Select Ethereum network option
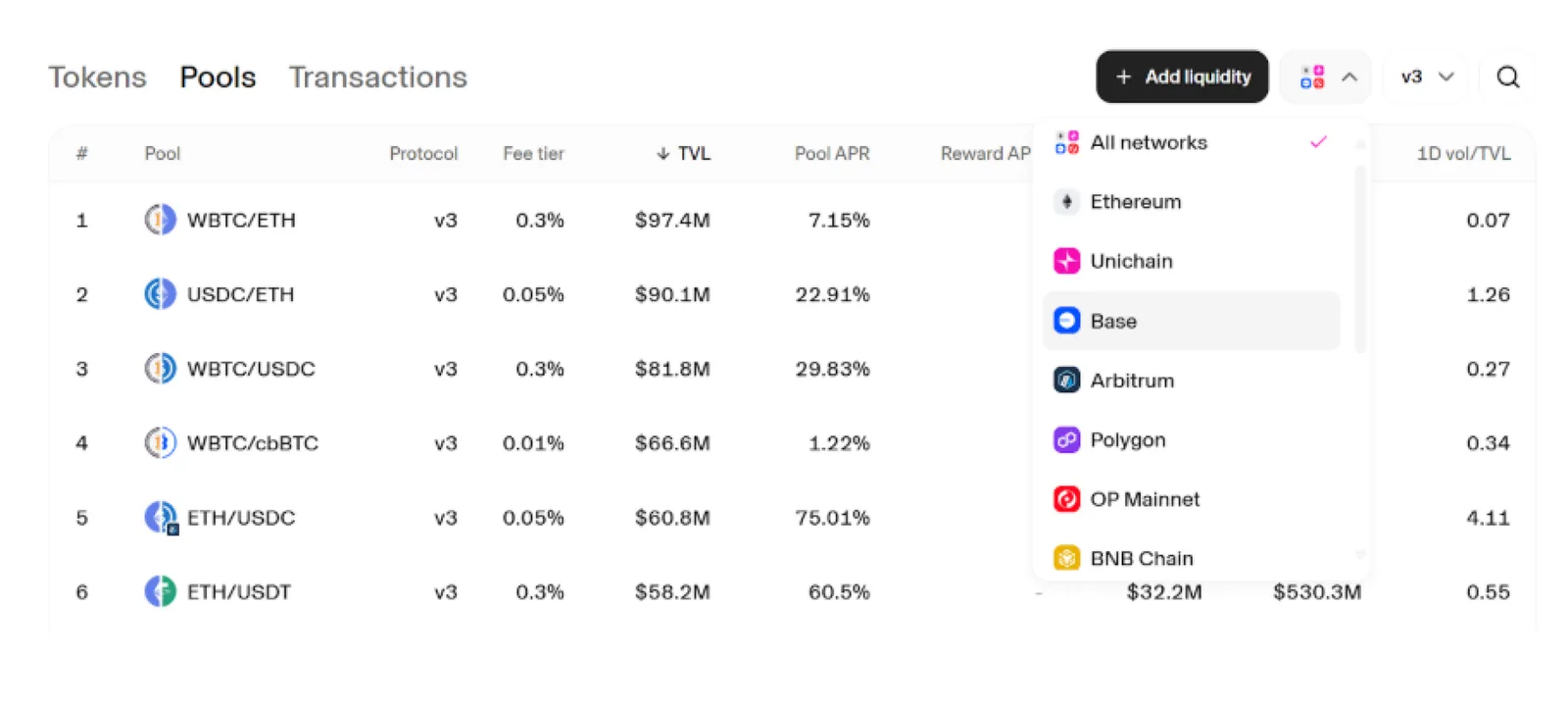Screen dimensions: 1568x710 [1191, 202]
